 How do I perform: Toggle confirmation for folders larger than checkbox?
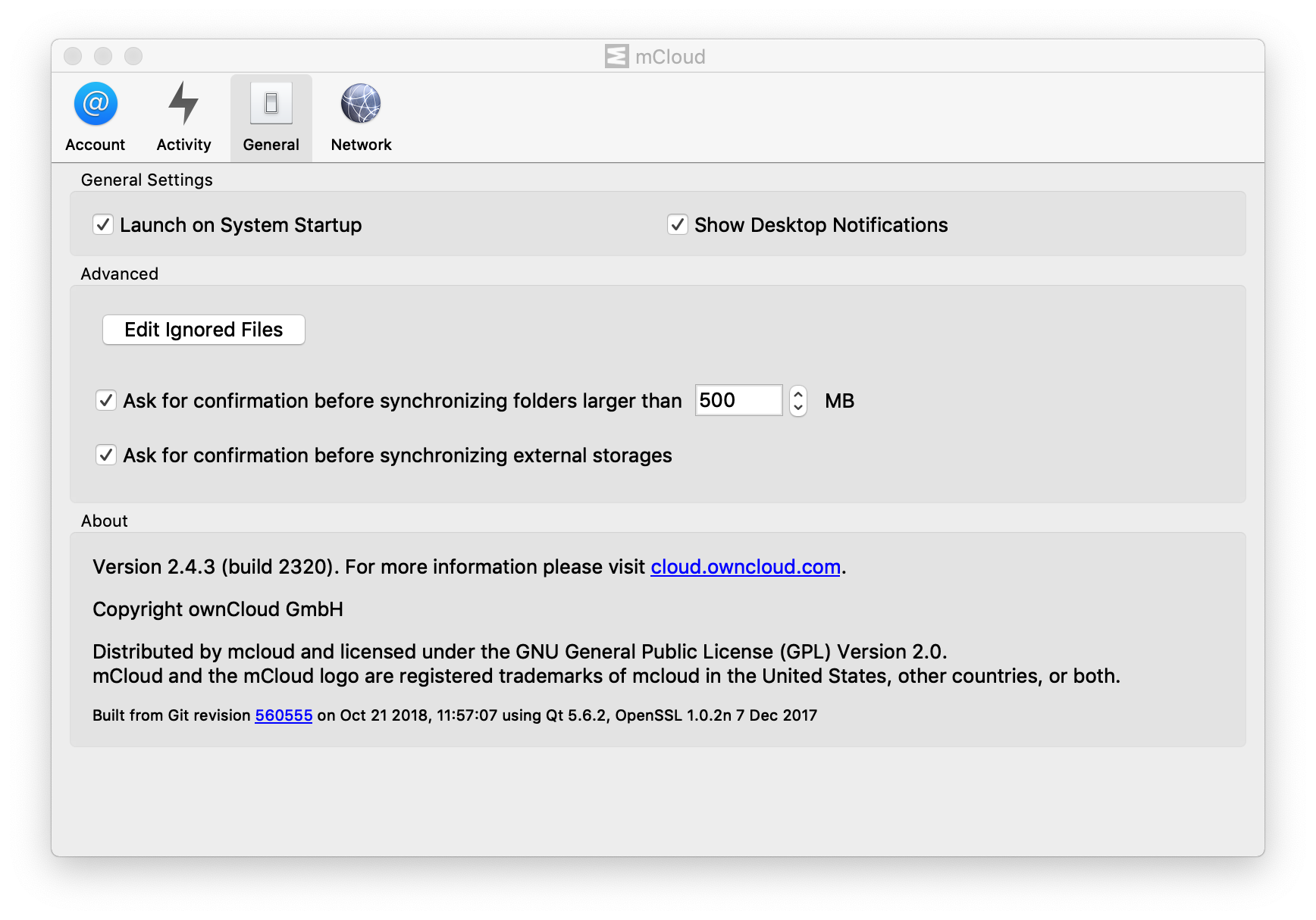coord(106,400)
